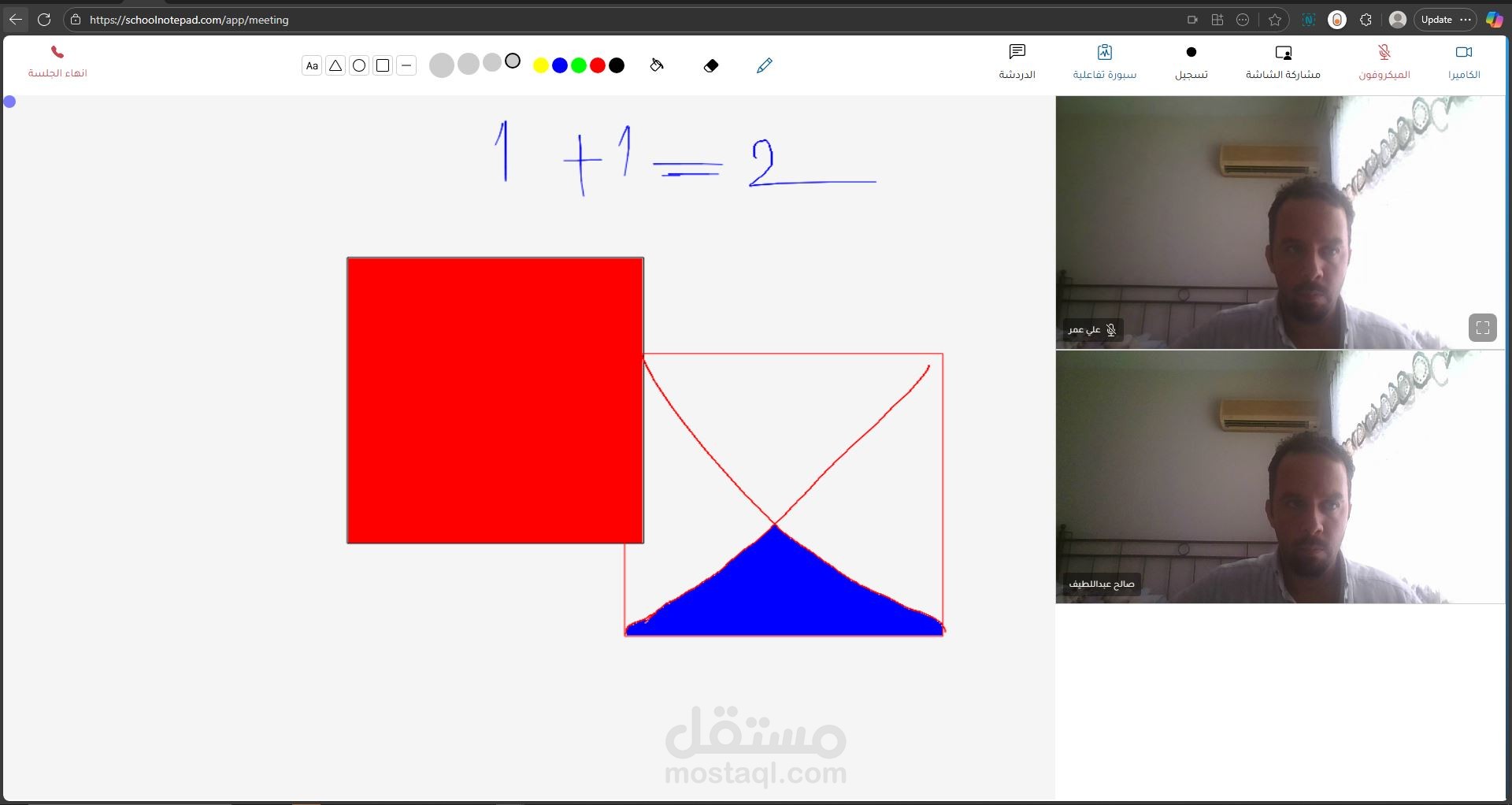Click the انهاء الجلسة label
The image size is (1512, 805).
tap(57, 73)
